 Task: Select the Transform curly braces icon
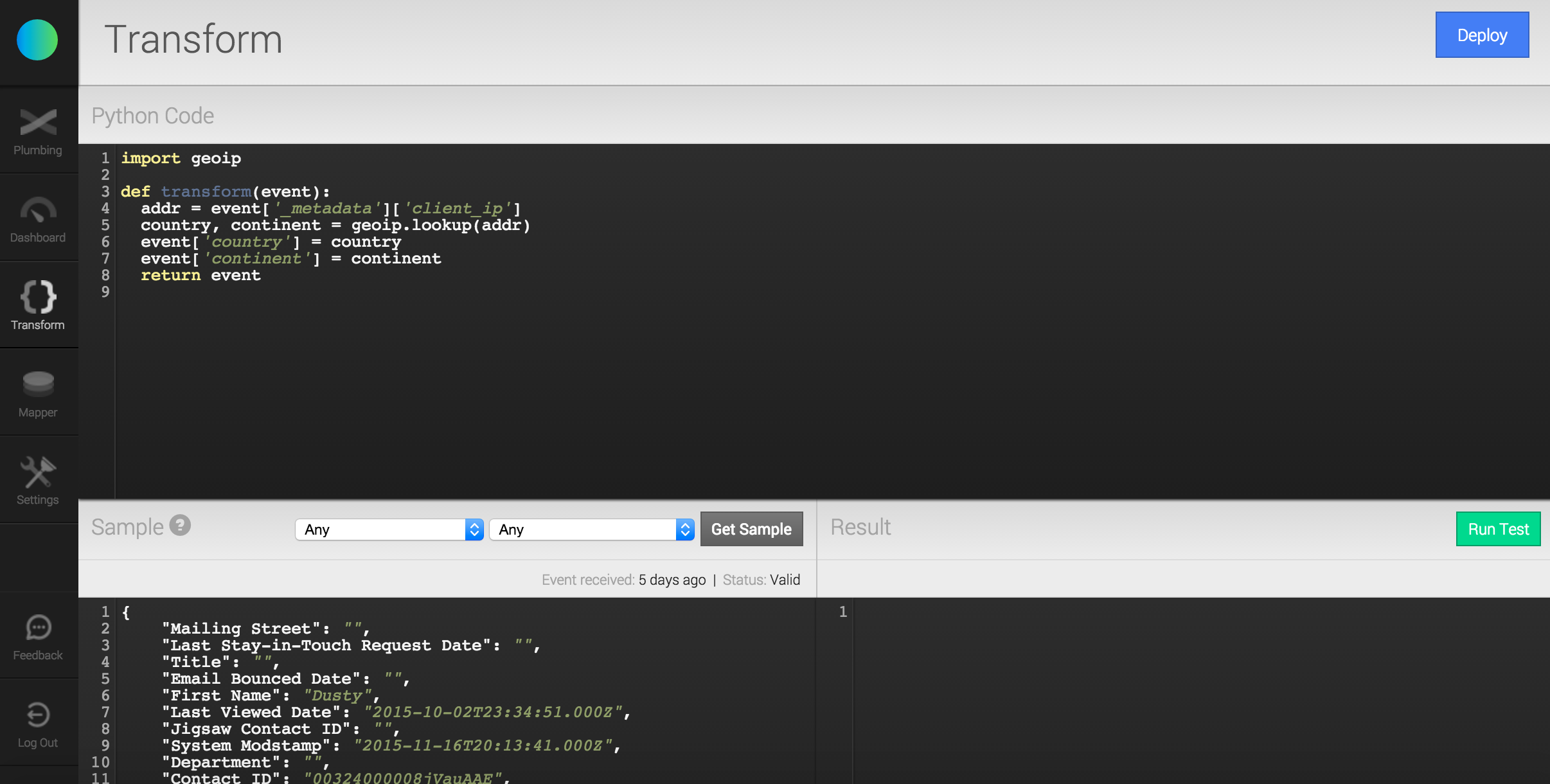pos(38,297)
